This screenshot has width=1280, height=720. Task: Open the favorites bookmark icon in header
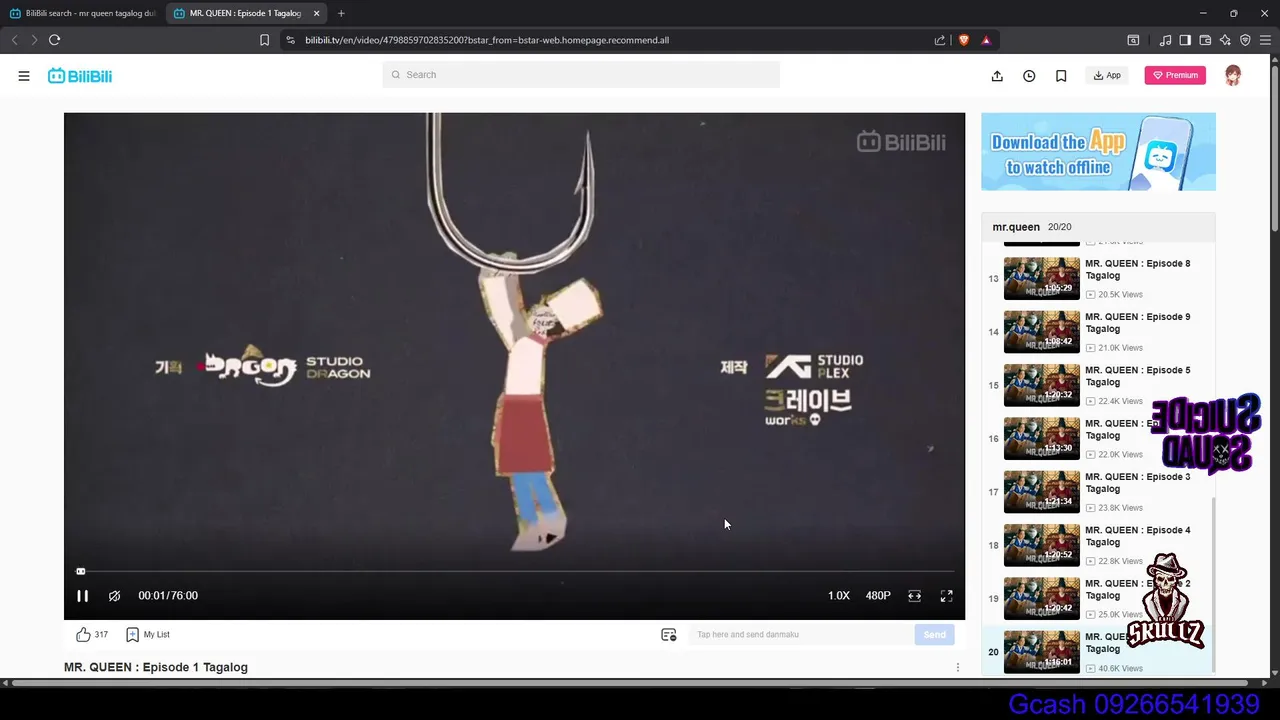coord(1061,76)
